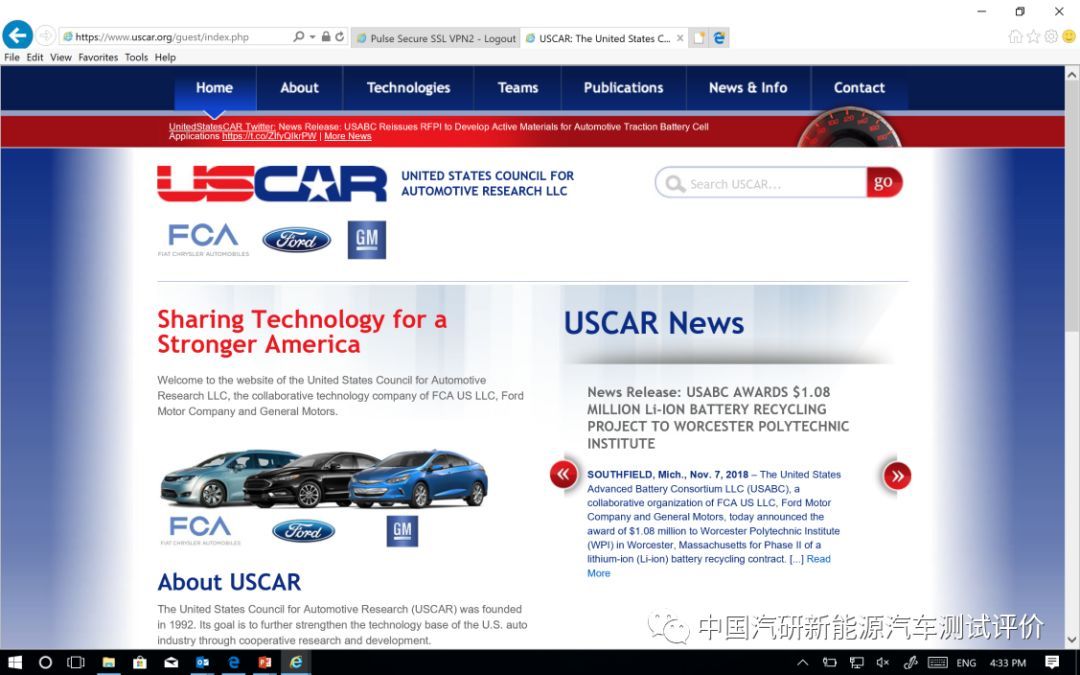The image size is (1080, 675).
Task: Open the Teams navigation item
Action: click(x=518, y=87)
